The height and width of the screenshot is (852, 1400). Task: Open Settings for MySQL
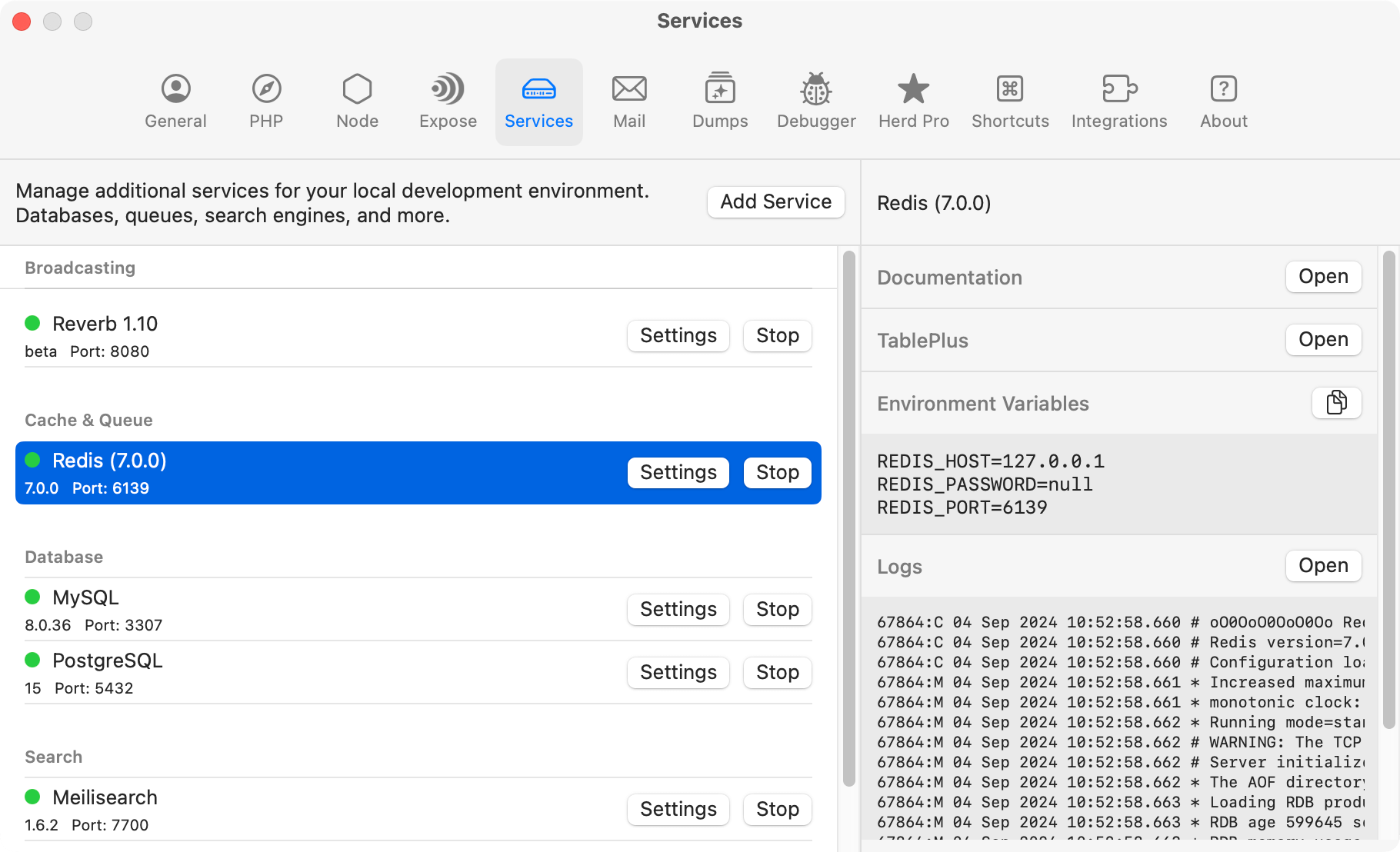click(x=678, y=609)
